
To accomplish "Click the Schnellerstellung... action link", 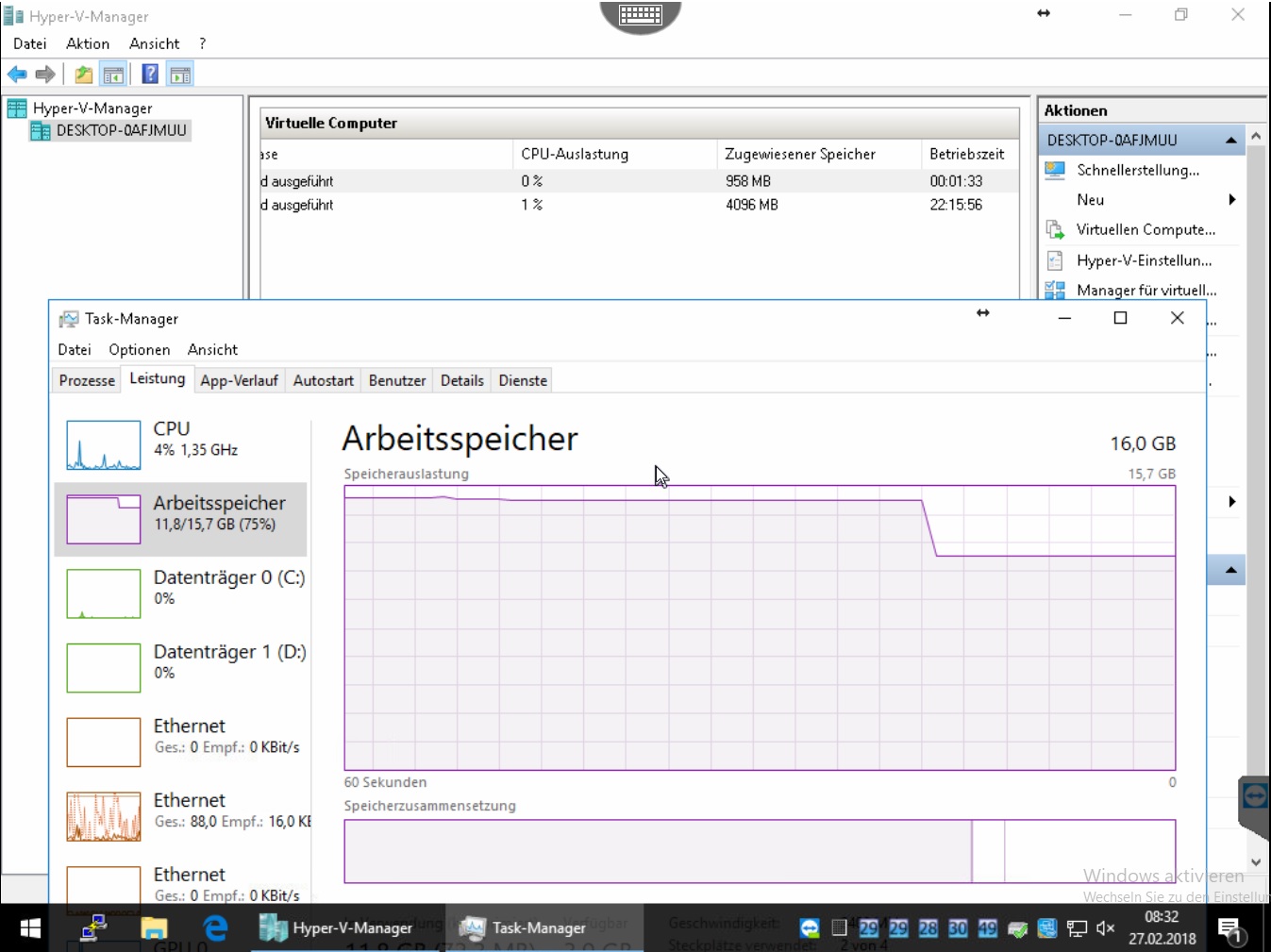I will click(1138, 170).
